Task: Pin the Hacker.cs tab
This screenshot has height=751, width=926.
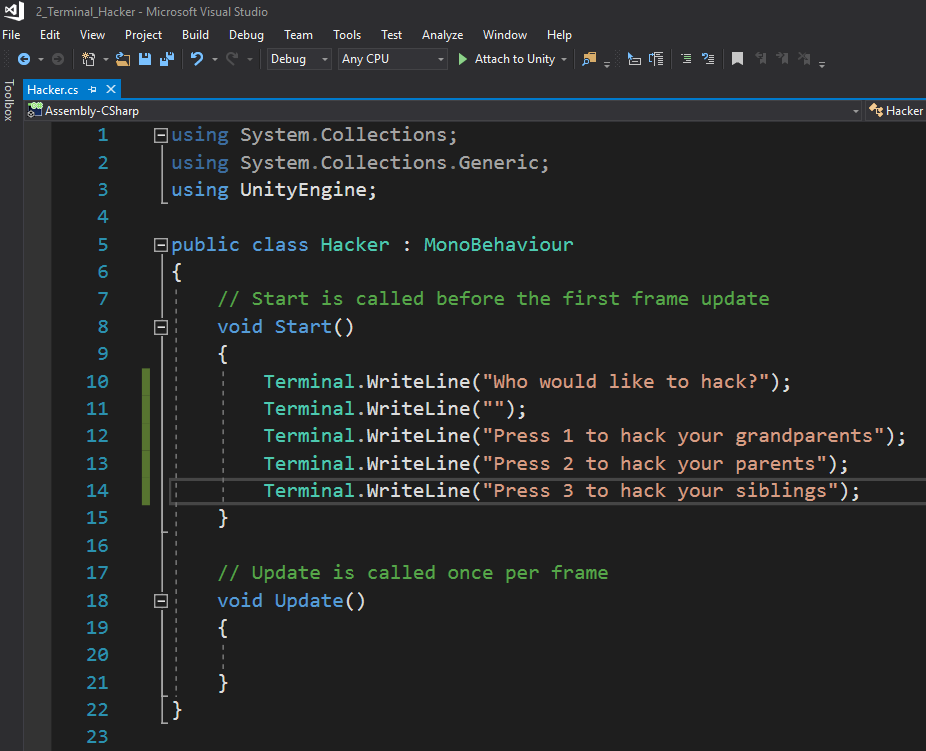Action: pos(92,89)
